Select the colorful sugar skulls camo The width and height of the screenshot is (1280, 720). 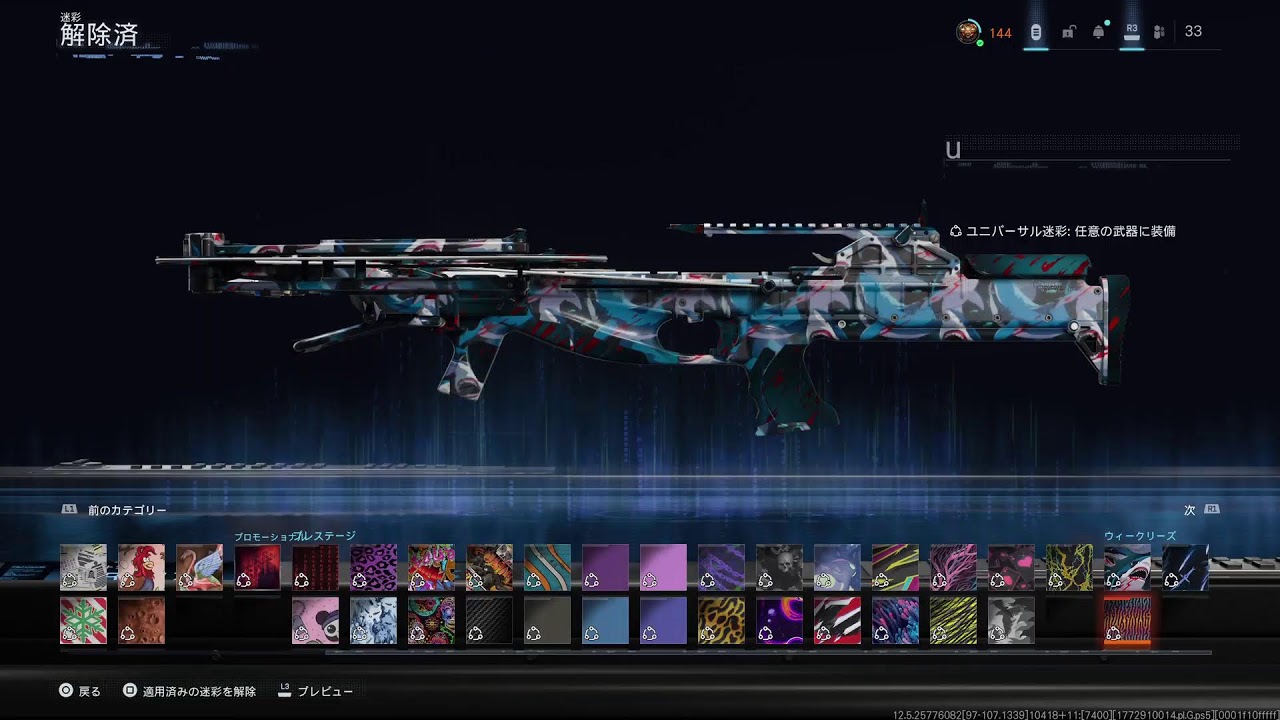tap(431, 620)
